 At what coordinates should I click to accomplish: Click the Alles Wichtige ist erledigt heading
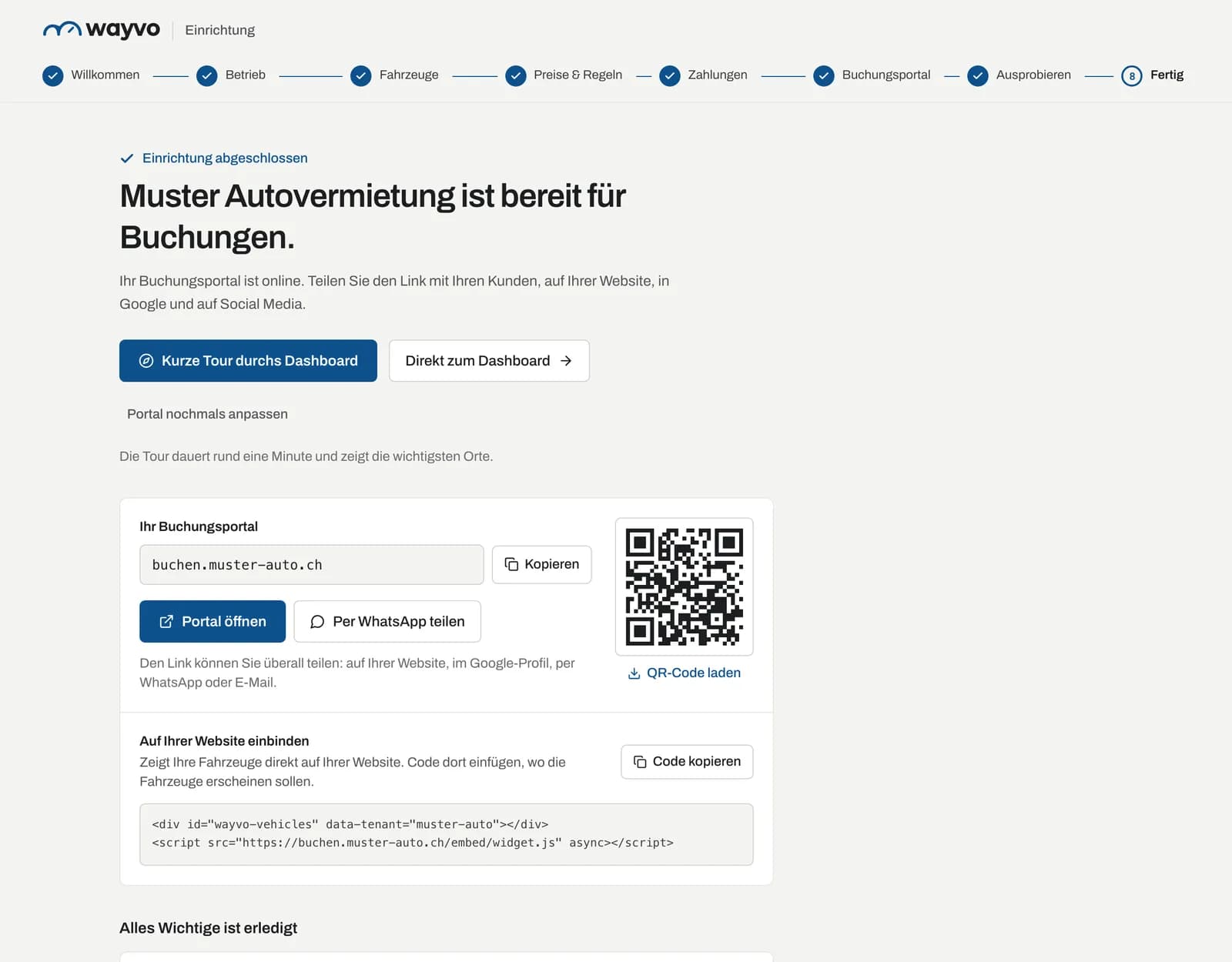point(208,928)
